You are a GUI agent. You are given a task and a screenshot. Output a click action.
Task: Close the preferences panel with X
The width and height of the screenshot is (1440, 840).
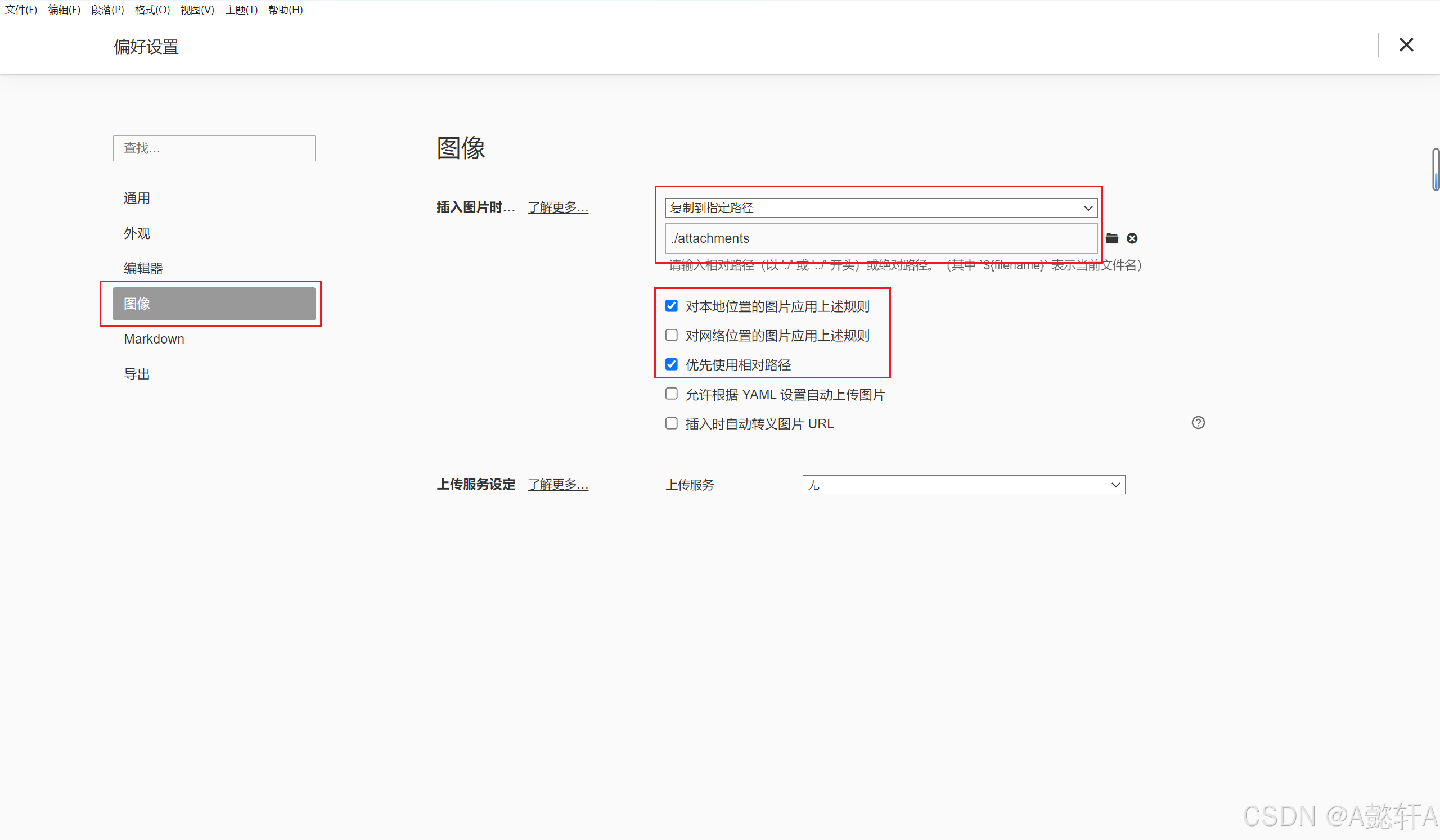(1406, 45)
